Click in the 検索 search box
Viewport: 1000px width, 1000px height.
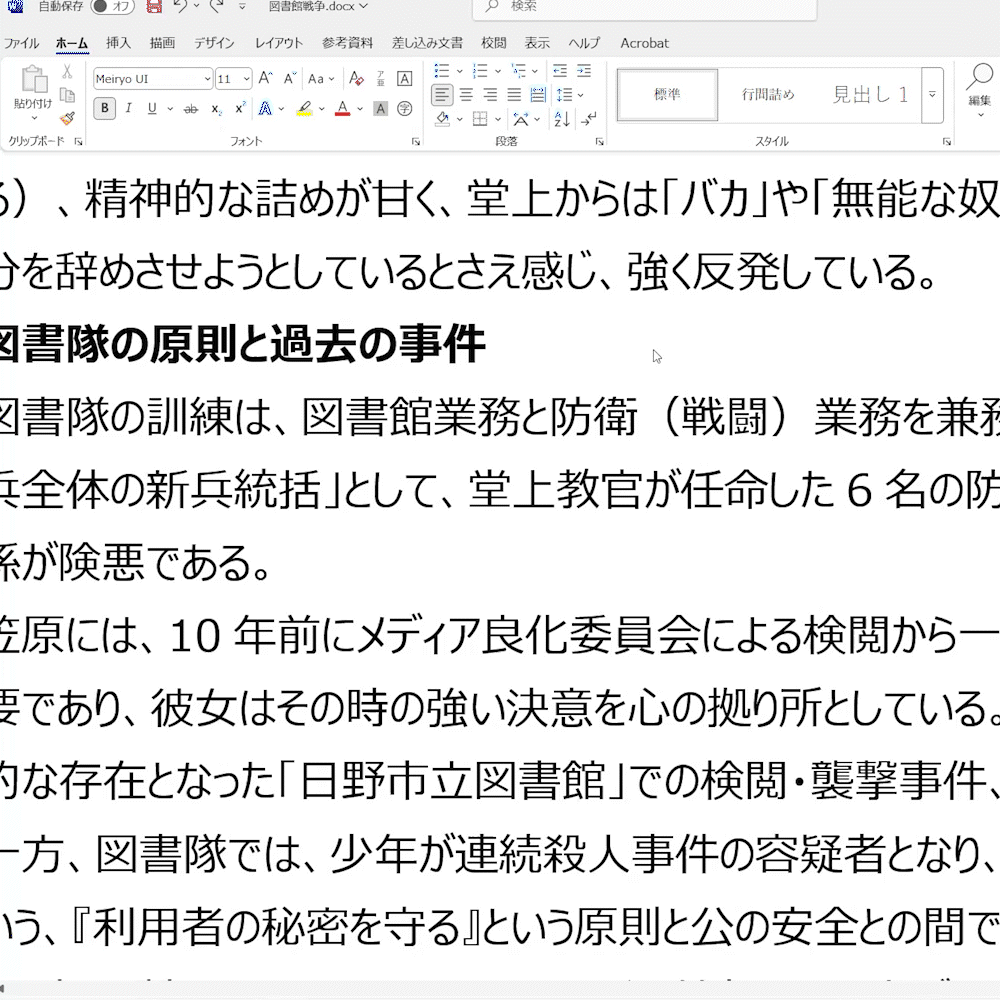pos(640,7)
